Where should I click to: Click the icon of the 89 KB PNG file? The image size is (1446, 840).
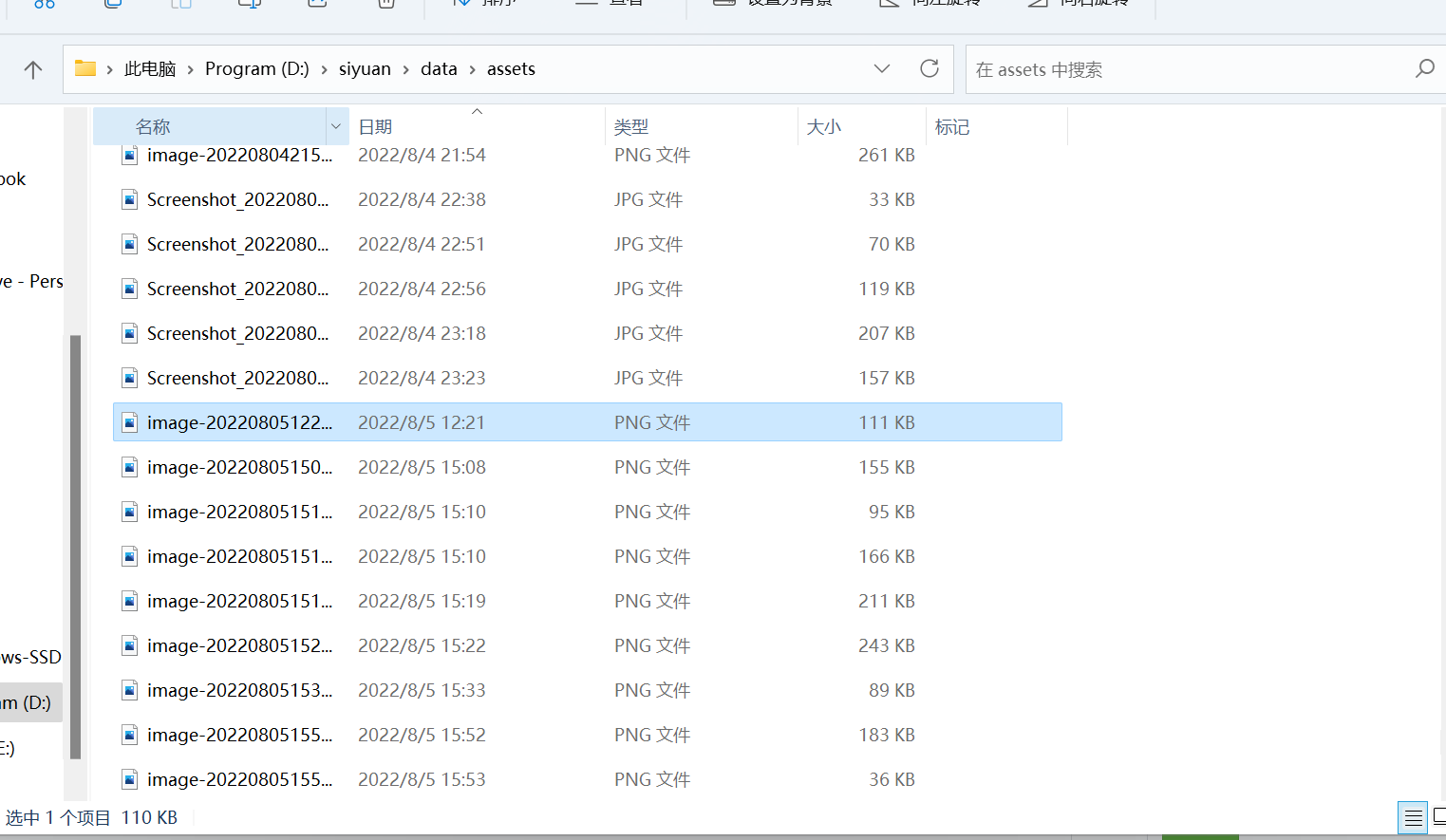coord(130,690)
